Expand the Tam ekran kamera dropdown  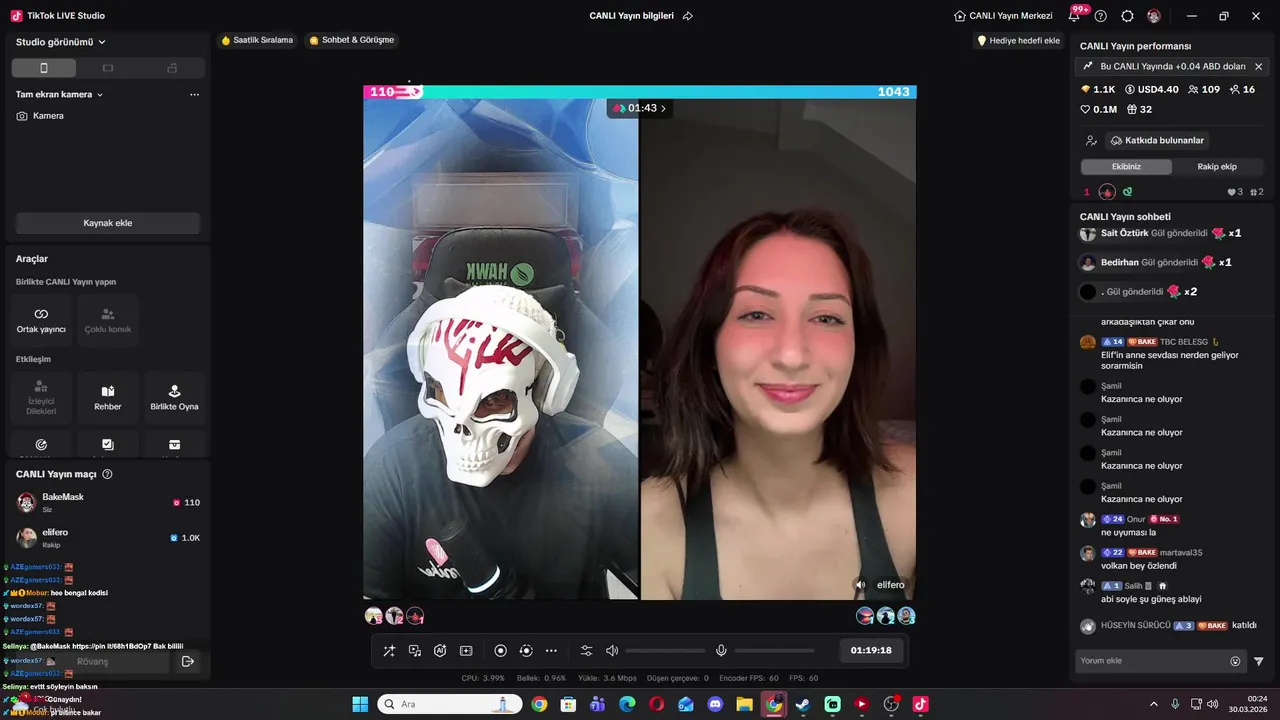point(60,94)
